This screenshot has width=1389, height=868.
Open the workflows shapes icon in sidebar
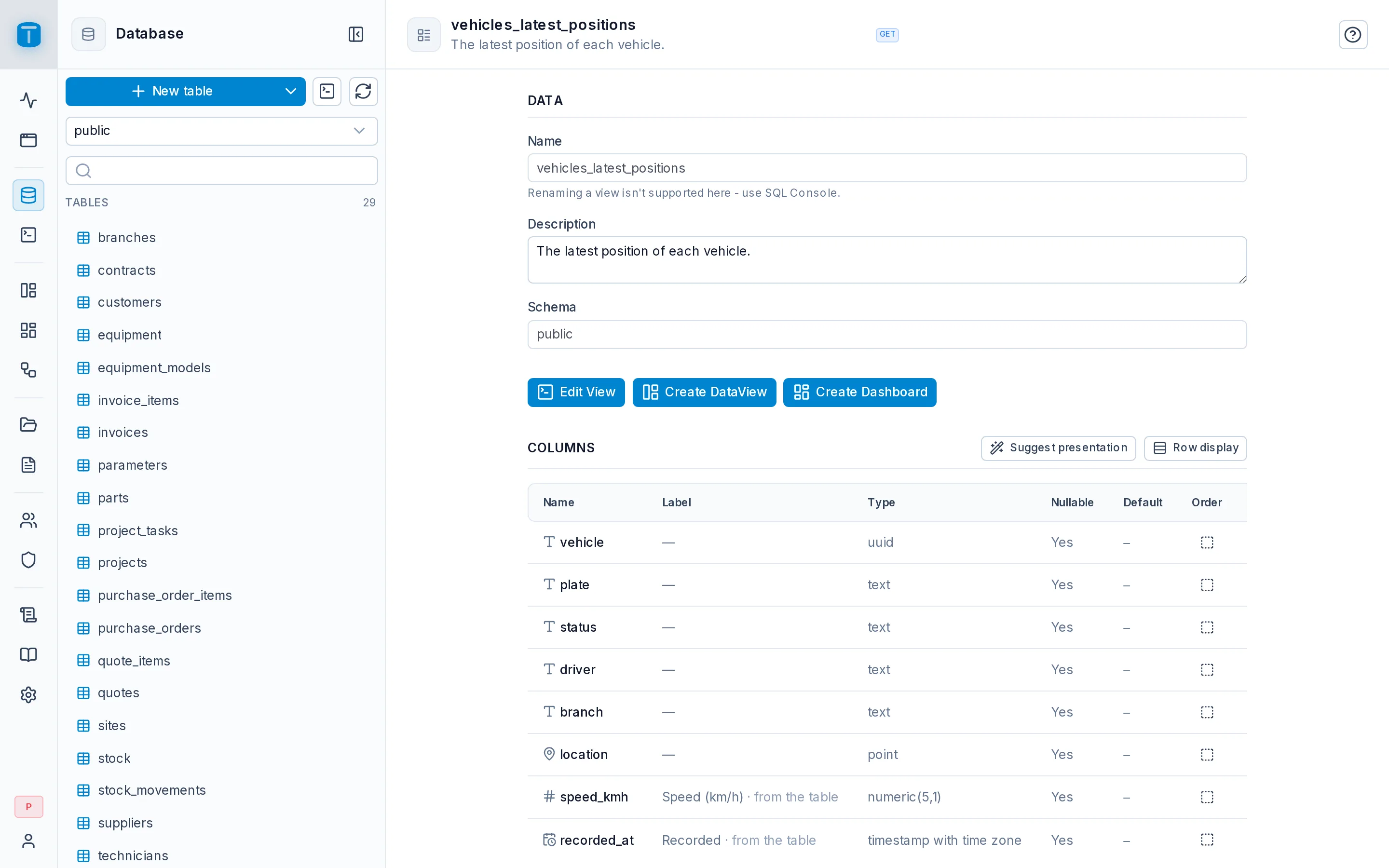click(29, 370)
